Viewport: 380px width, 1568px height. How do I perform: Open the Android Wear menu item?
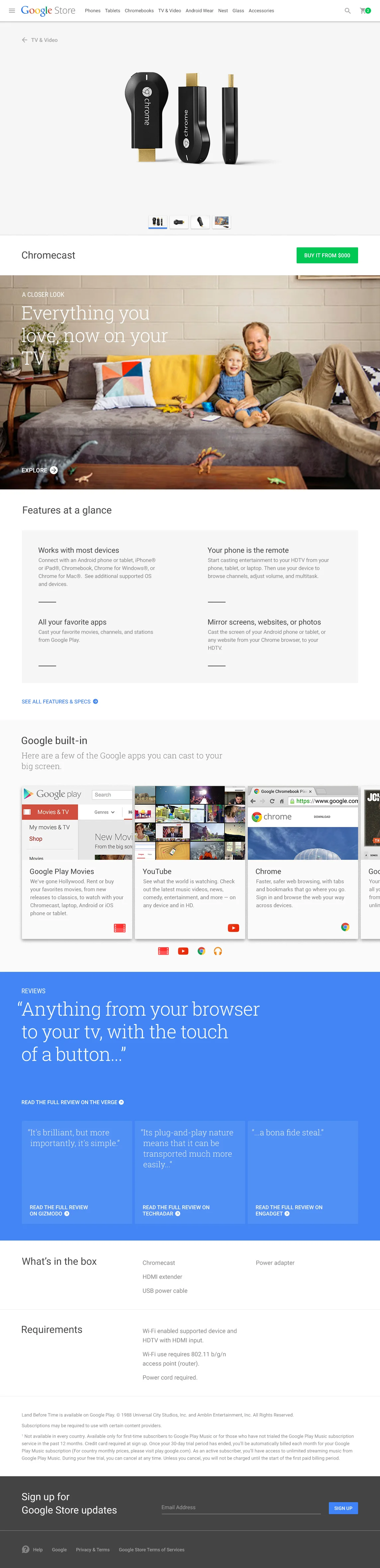click(199, 10)
